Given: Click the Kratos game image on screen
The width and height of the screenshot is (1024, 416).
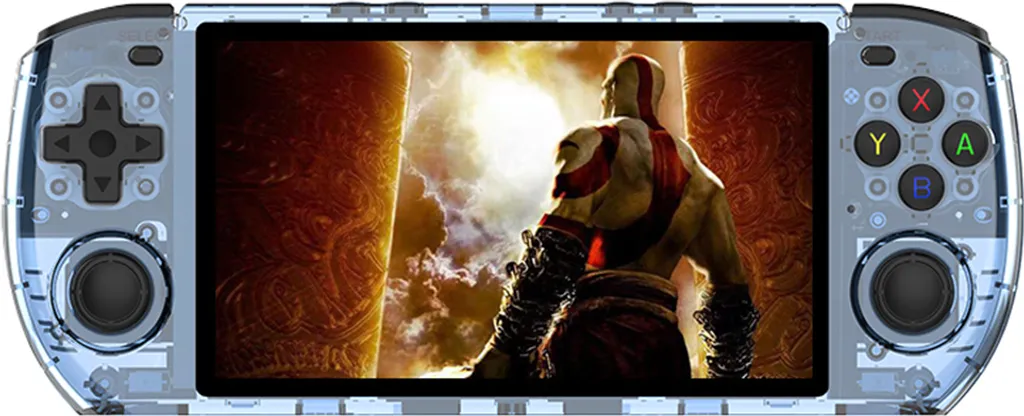Looking at the screenshot, I should (514, 210).
